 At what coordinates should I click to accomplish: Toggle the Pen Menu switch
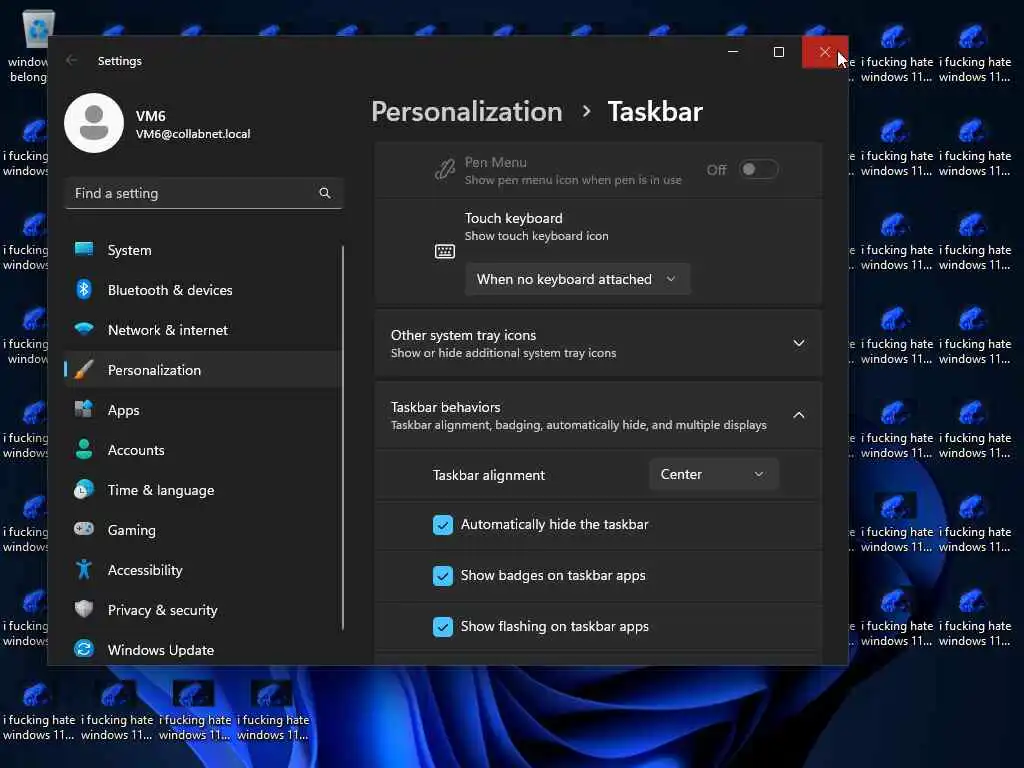tap(758, 170)
